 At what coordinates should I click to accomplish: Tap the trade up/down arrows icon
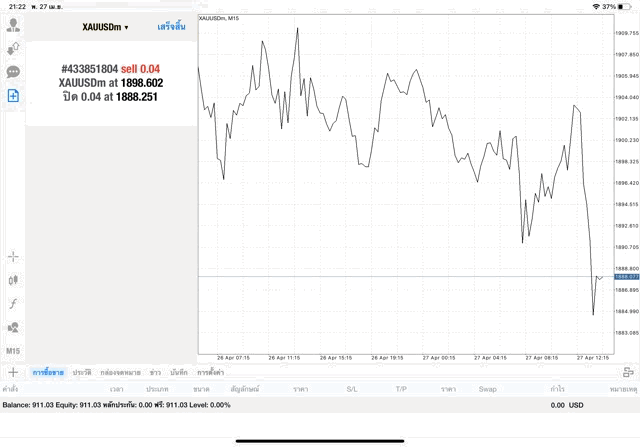click(x=13, y=48)
